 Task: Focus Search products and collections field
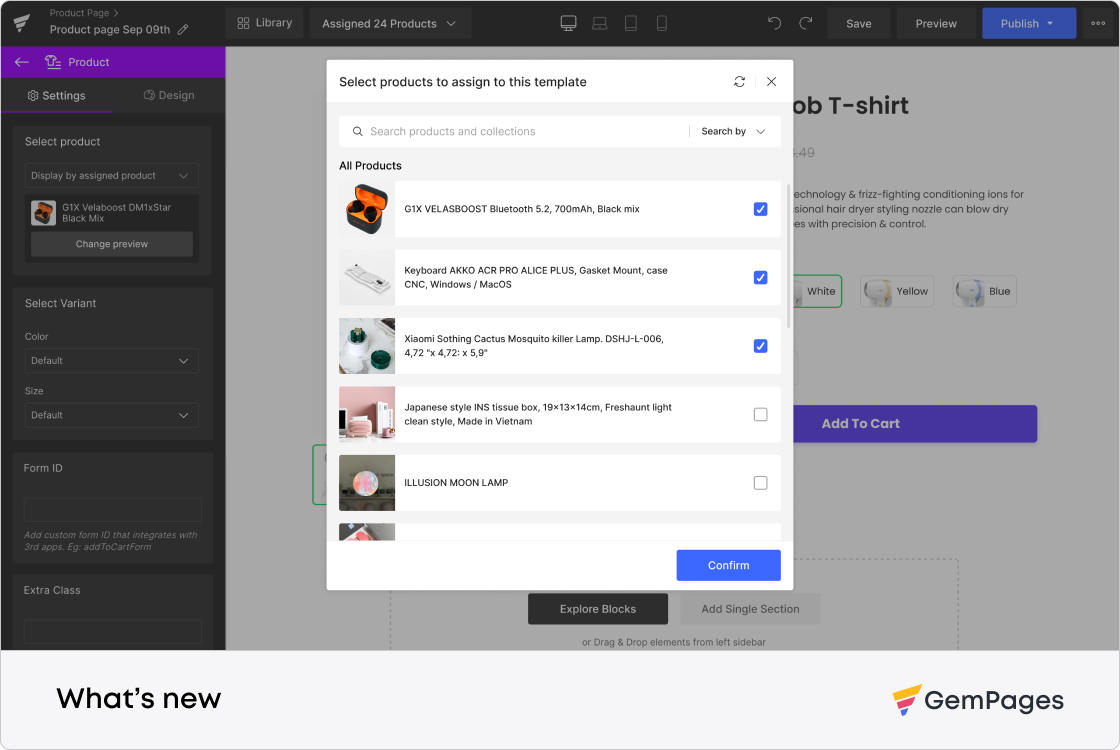click(x=513, y=131)
